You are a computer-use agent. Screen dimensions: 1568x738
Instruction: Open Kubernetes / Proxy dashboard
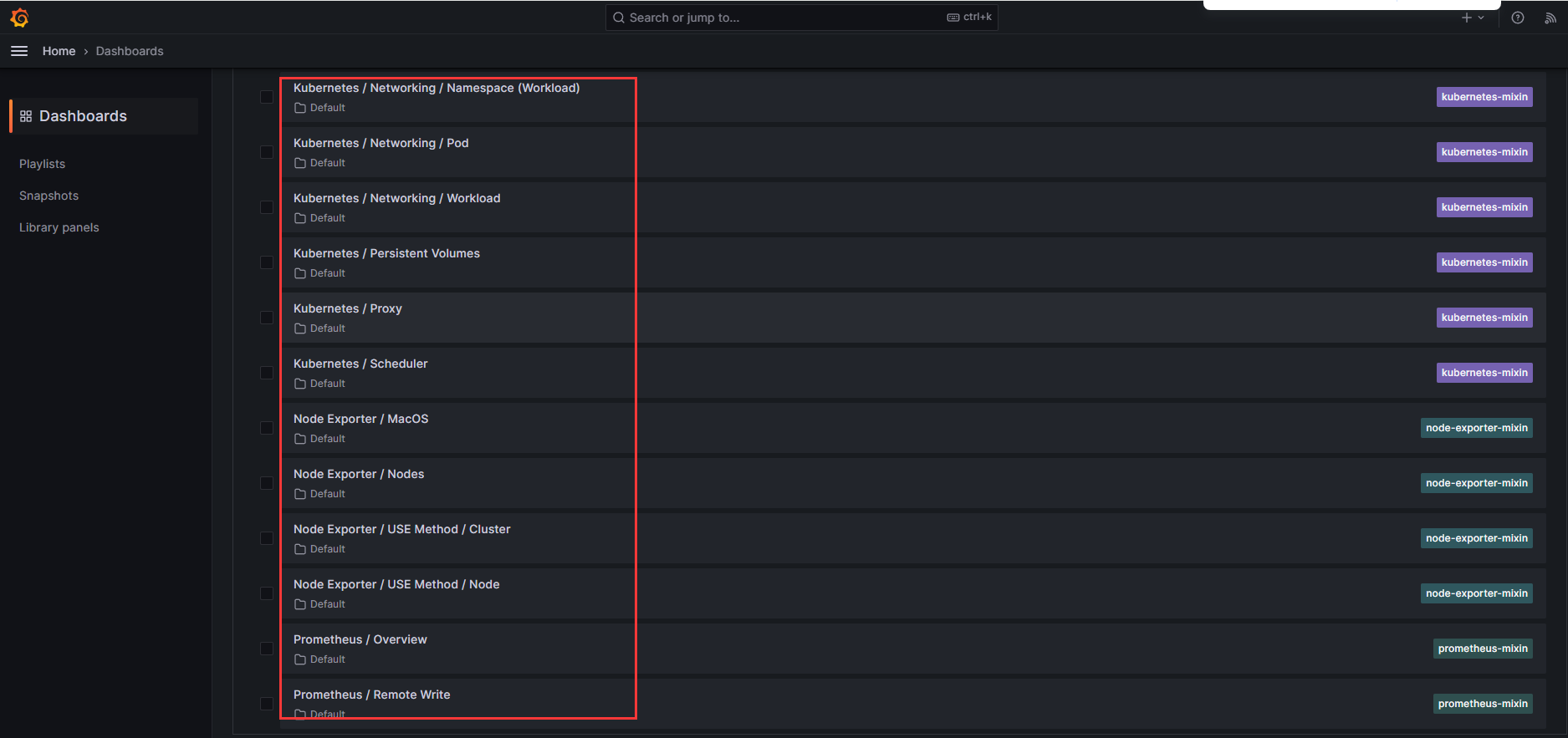(x=348, y=308)
